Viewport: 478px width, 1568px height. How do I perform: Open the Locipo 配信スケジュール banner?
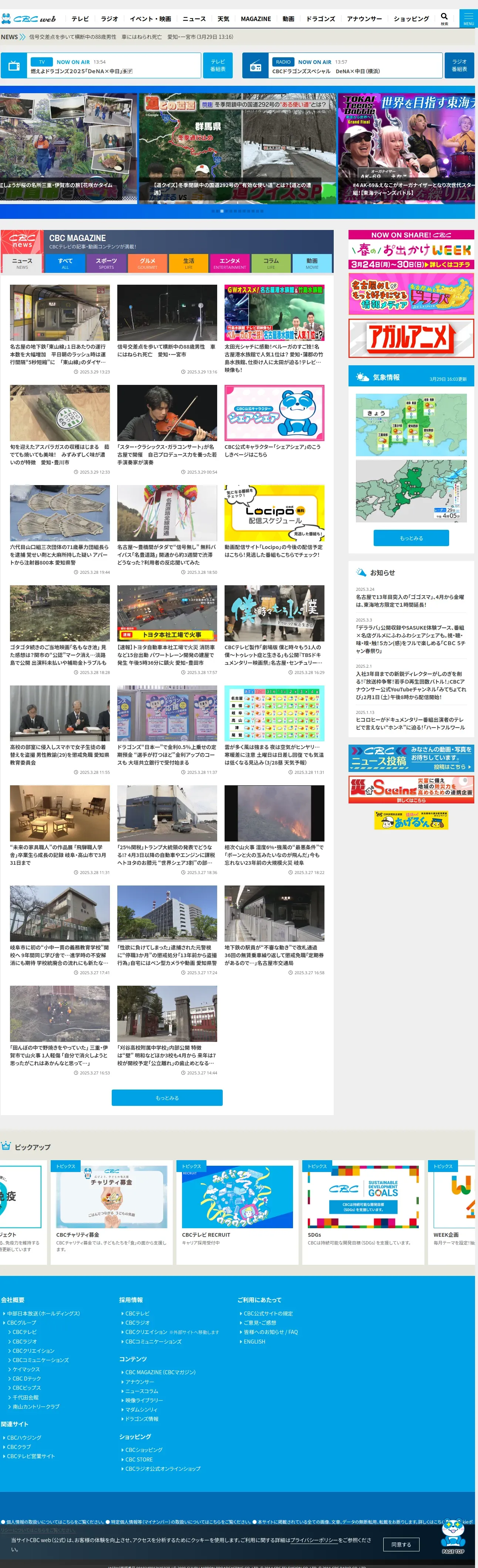point(274,513)
